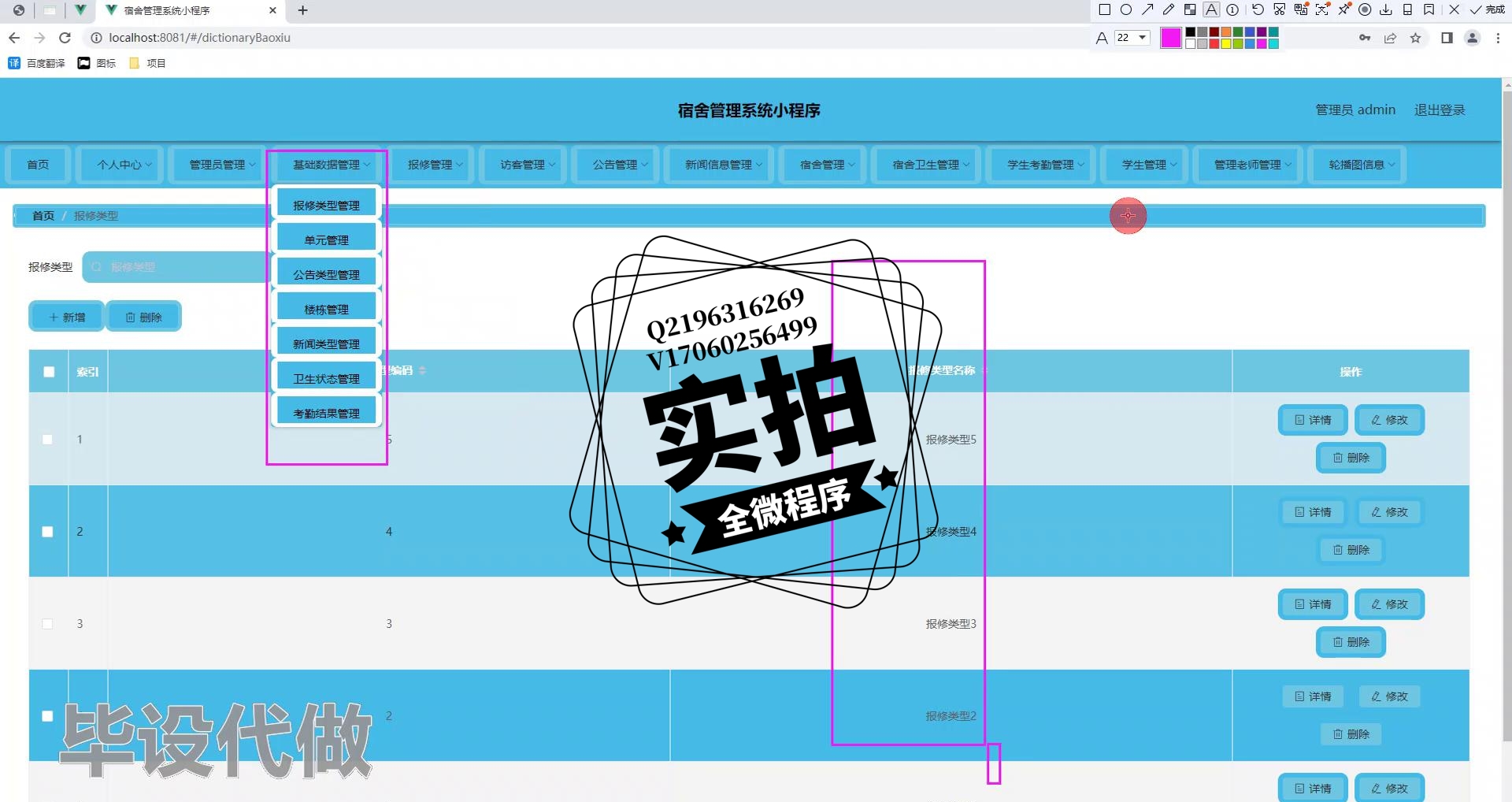
Task: Select 楼栋管理 in the dropdown
Action: (327, 309)
